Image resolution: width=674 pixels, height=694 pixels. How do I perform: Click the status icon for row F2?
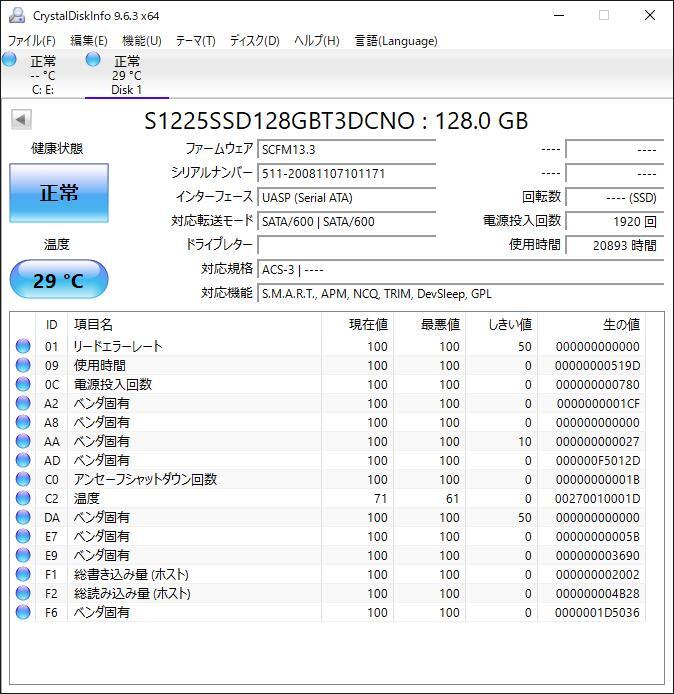click(x=23, y=594)
